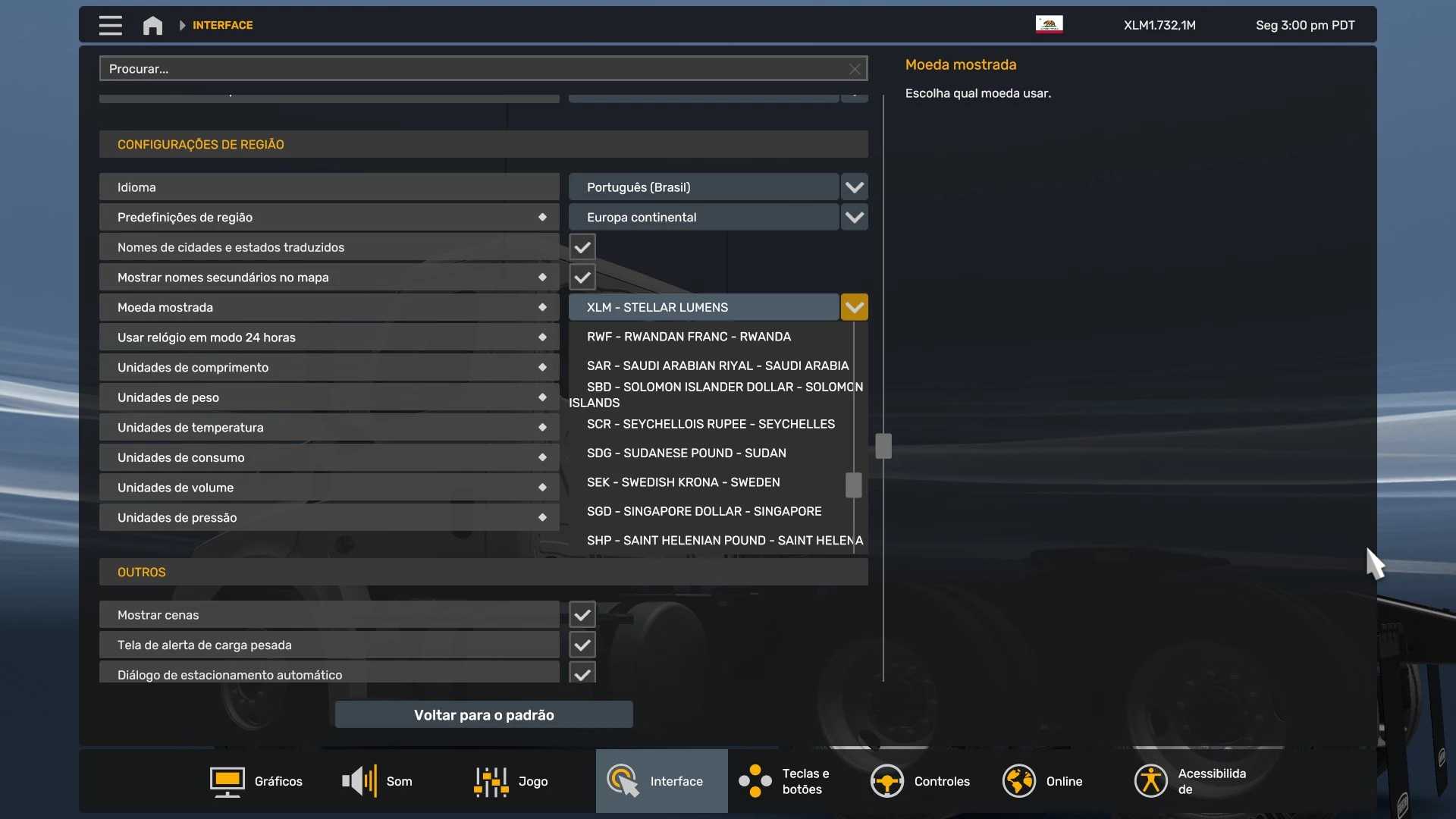Screen dimensions: 1456x819
Task: Disable the Mostrar cenas checkbox
Action: pos(582,615)
